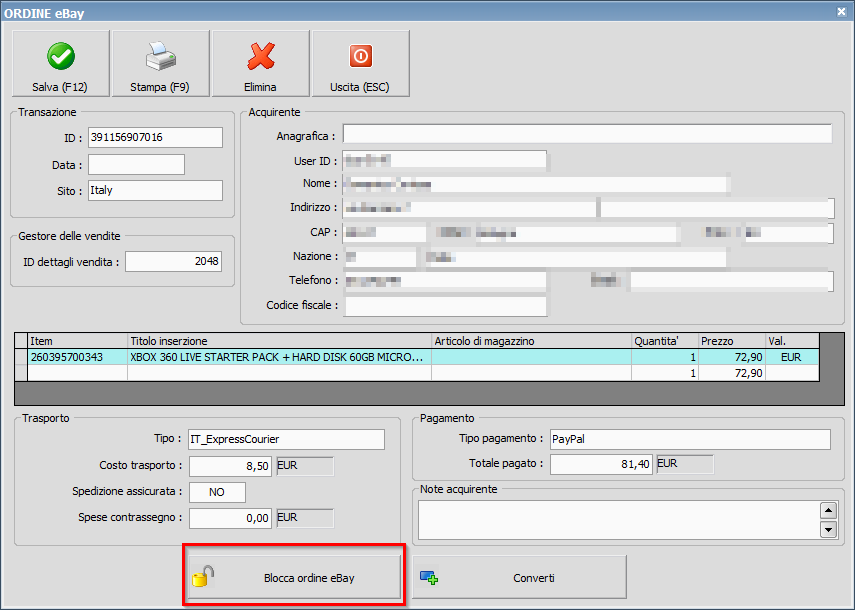The height and width of the screenshot is (610, 855).
Task: Print order with Stampa (F9) button
Action: [160, 63]
